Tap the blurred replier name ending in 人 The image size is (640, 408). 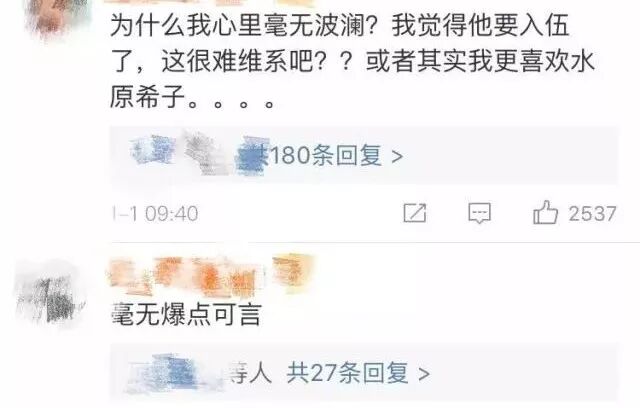[198, 373]
